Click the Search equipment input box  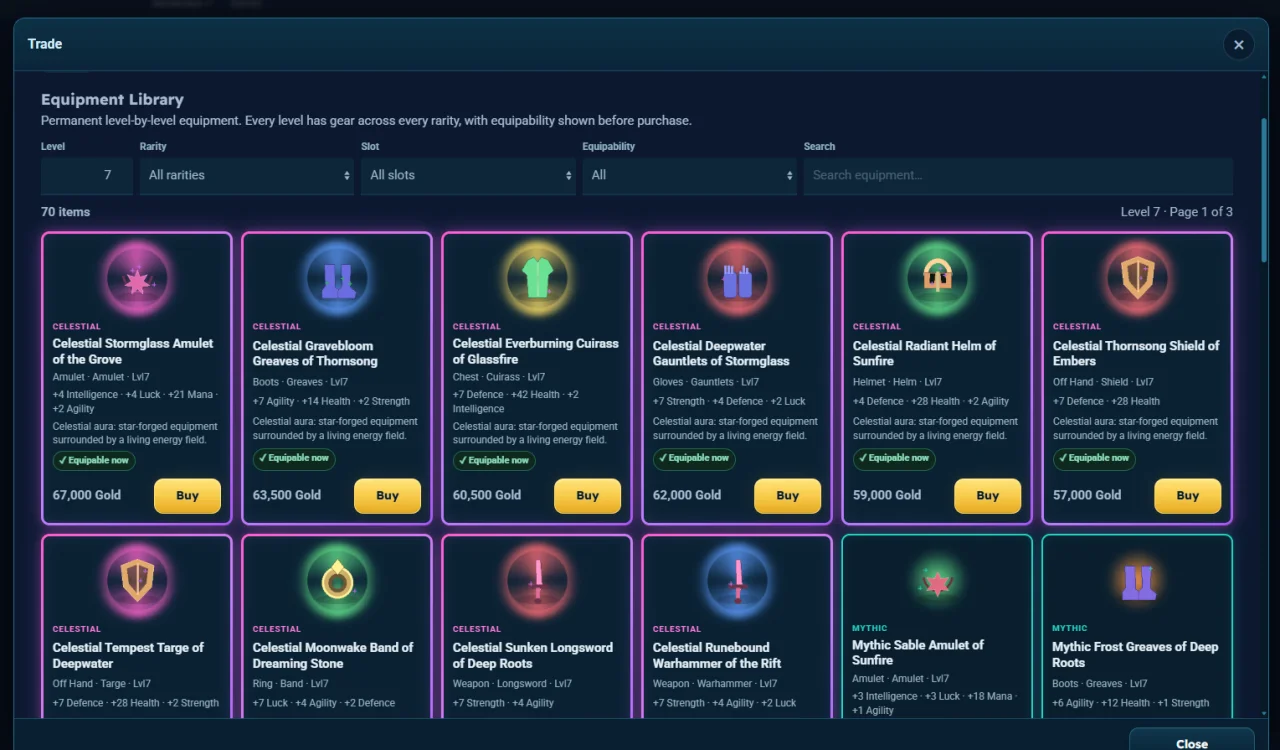(1018, 175)
